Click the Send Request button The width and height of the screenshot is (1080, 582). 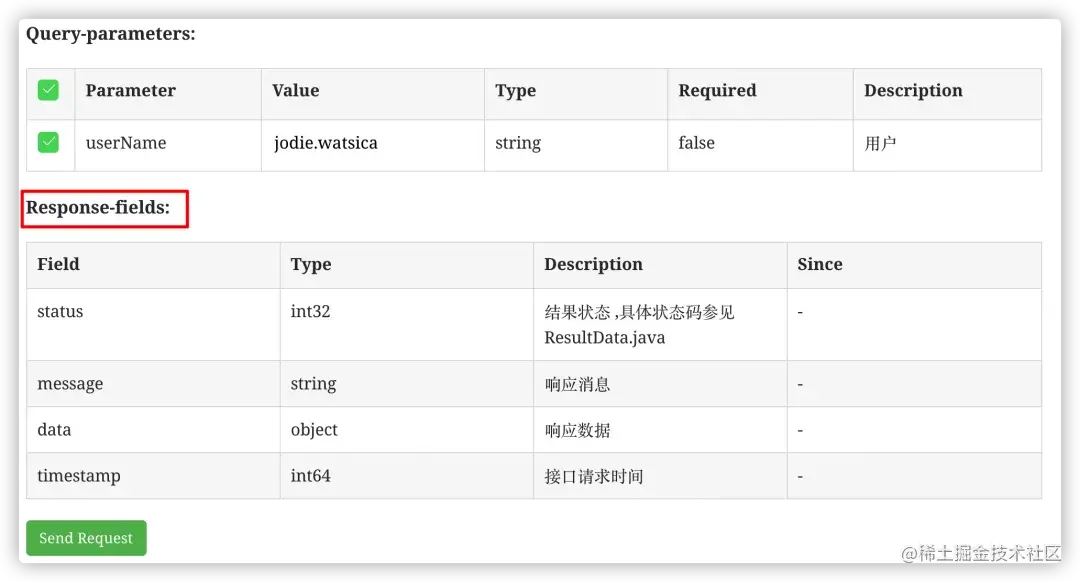(86, 538)
